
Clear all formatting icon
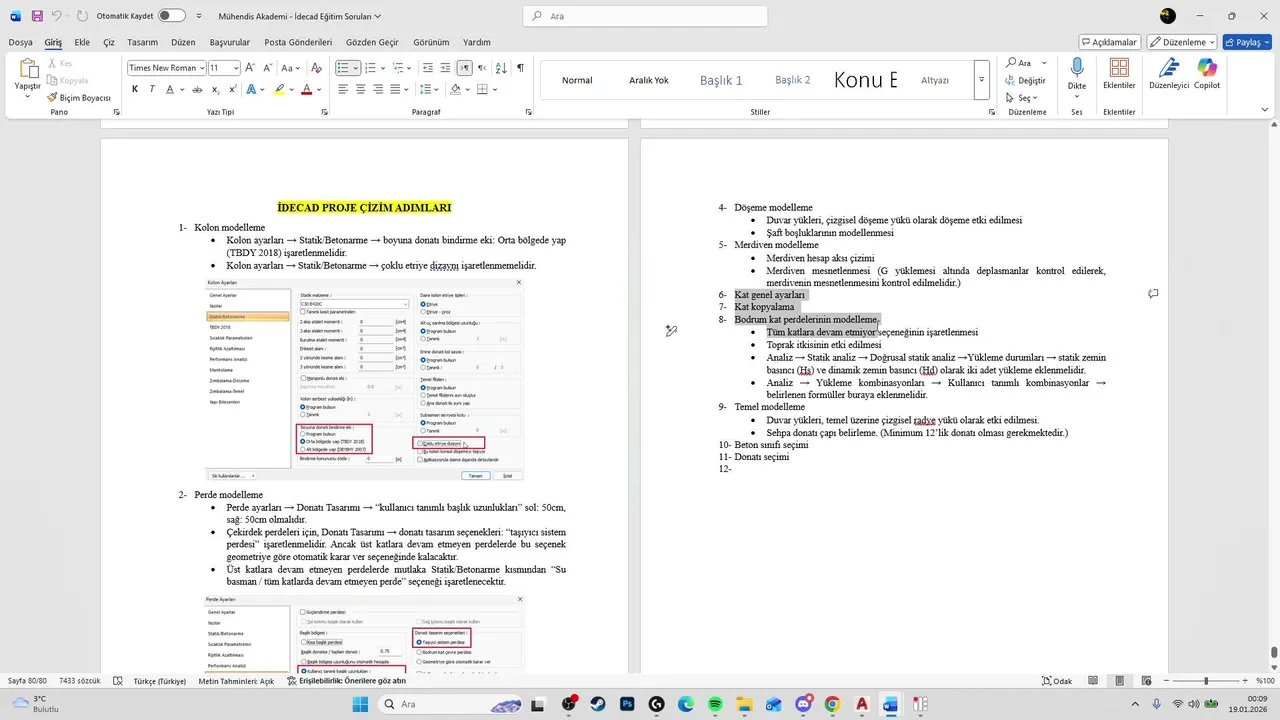coord(316,68)
